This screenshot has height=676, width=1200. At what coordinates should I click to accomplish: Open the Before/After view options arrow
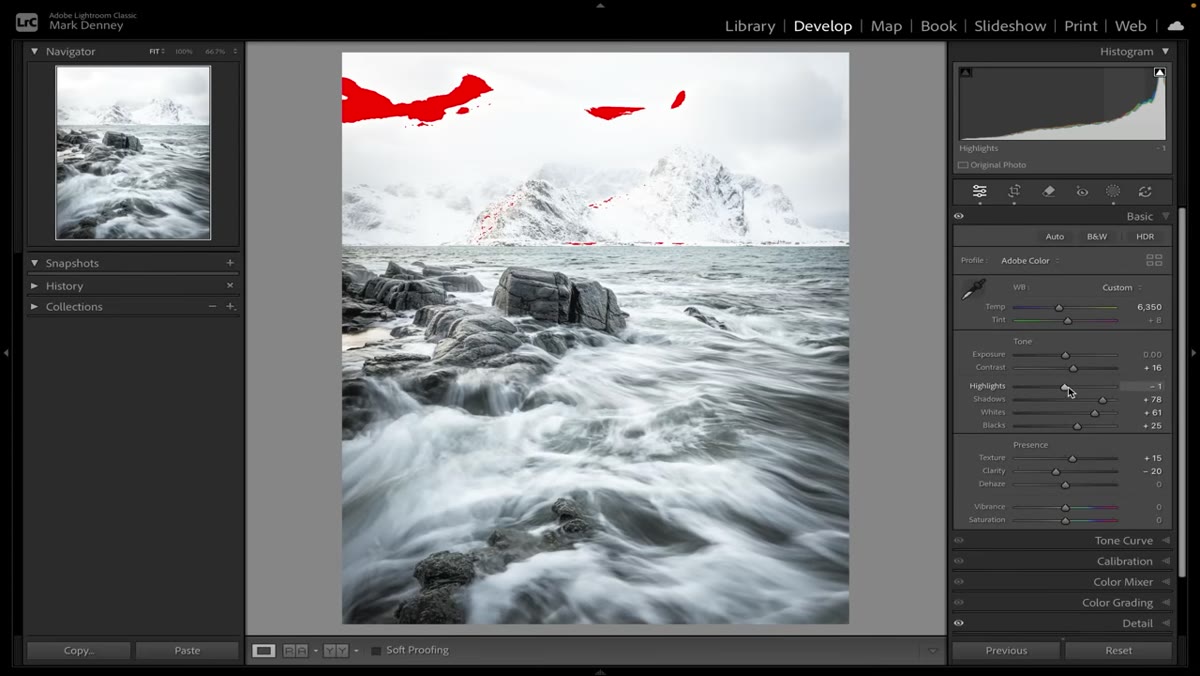[x=356, y=651]
